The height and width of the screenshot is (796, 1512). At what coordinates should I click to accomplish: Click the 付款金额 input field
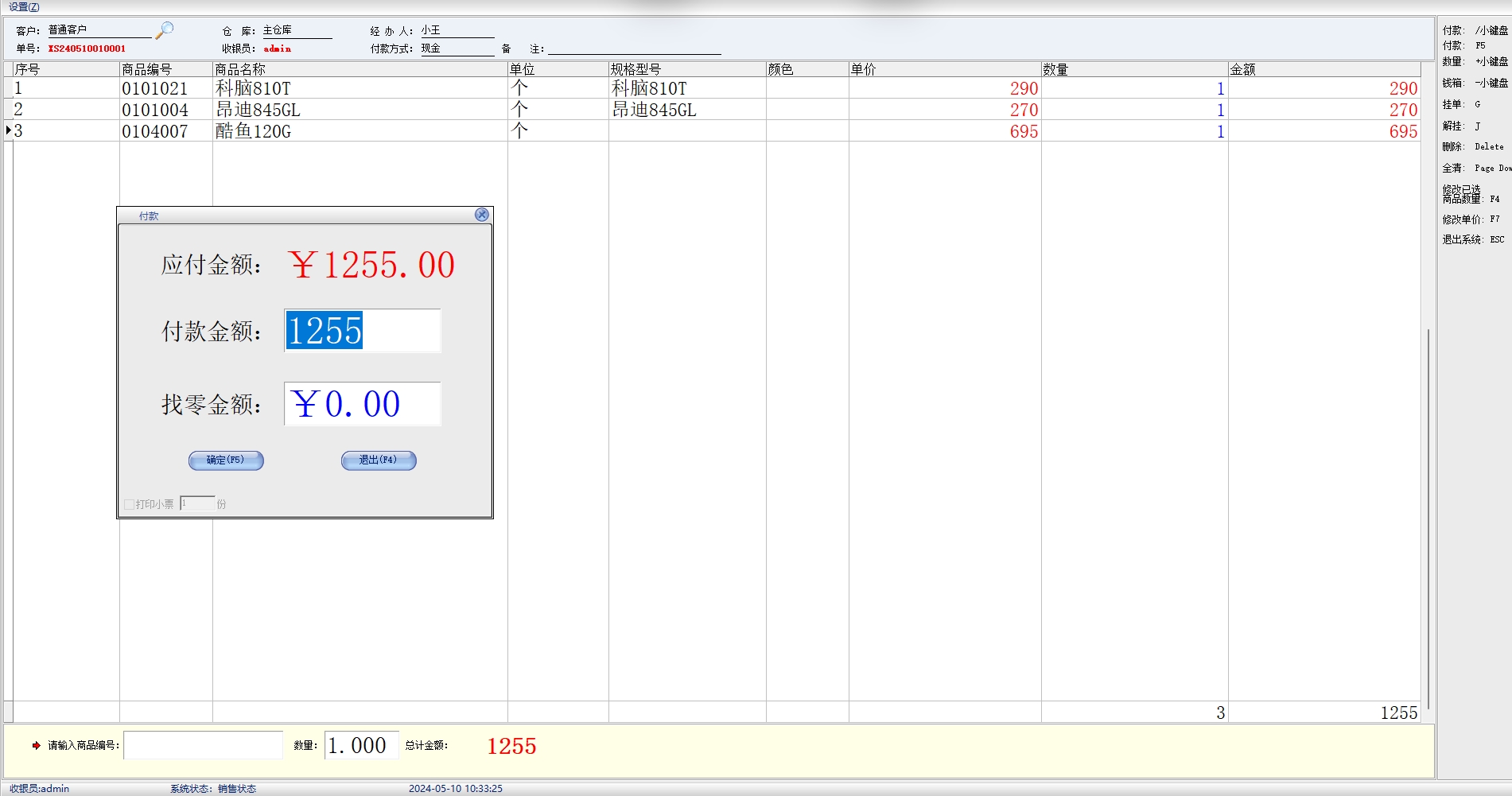[x=362, y=331]
